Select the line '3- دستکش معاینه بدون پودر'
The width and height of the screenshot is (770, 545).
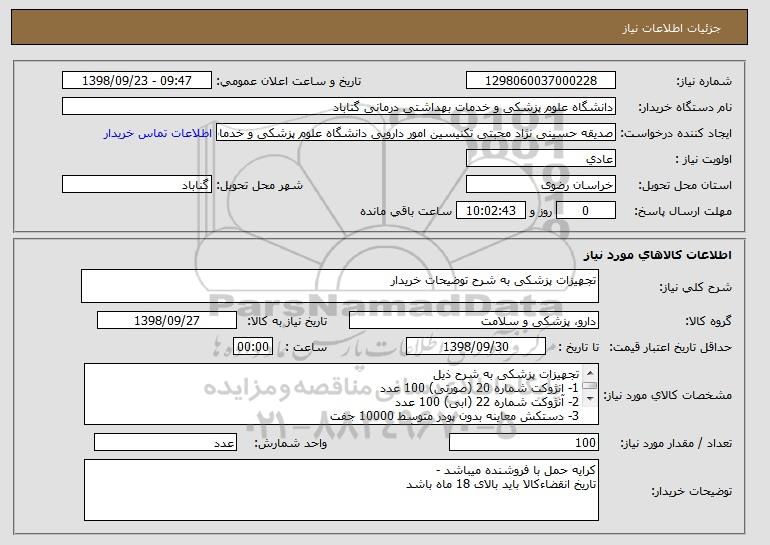coord(455,416)
